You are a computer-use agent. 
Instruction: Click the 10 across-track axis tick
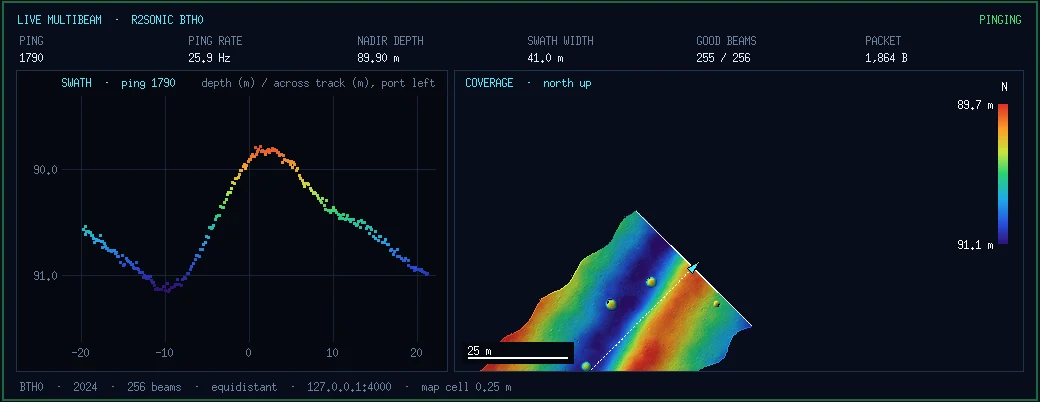[x=333, y=353]
